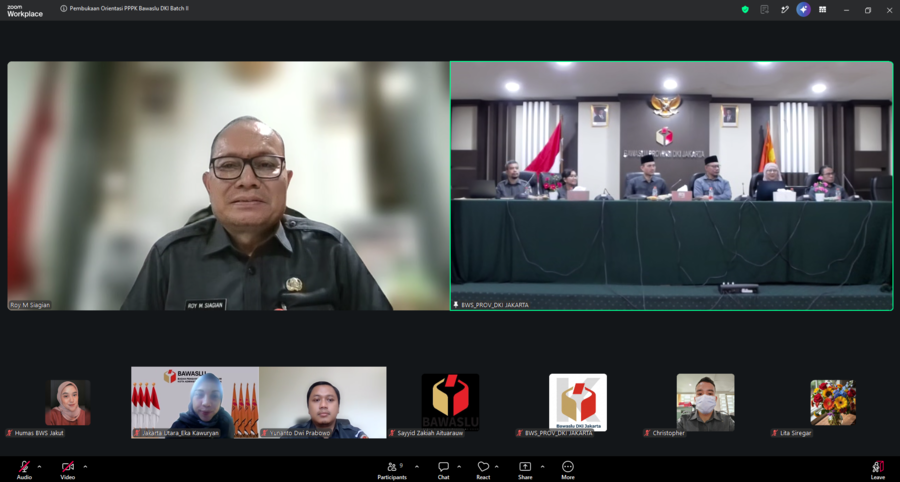Click the 'Yunanto Dwi Prabowo' name label

click(x=300, y=433)
